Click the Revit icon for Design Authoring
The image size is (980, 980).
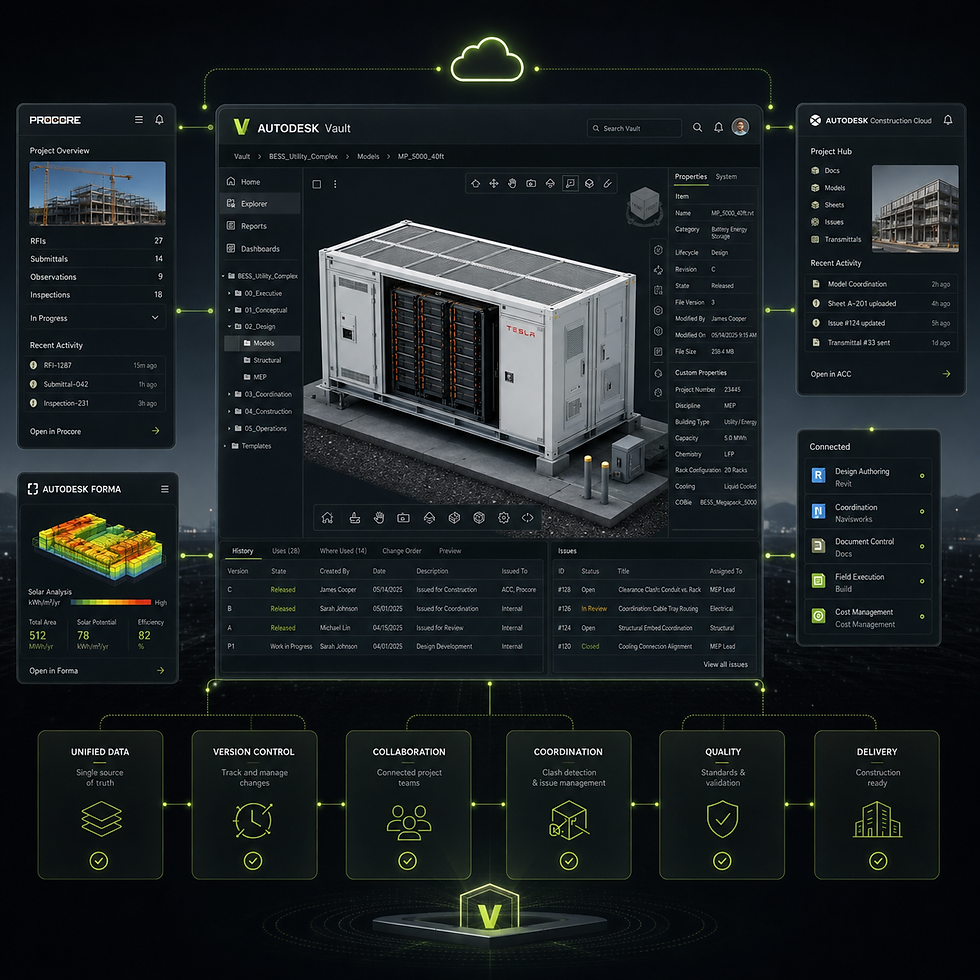tap(818, 476)
